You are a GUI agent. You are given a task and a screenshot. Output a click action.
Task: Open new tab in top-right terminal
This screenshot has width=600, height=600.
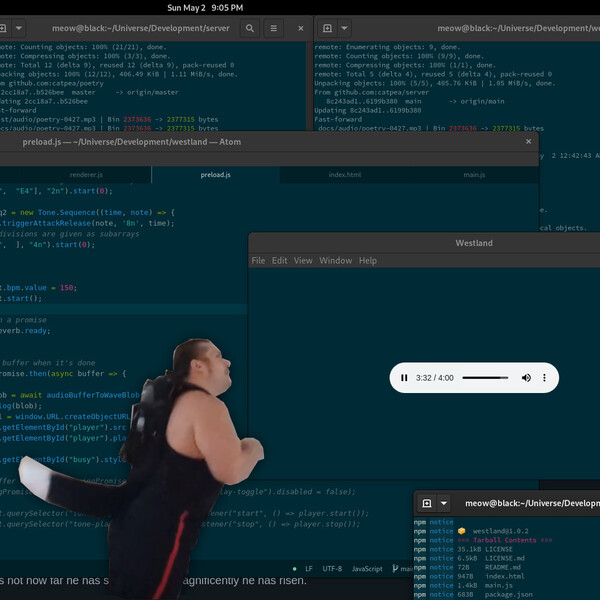pyautogui.click(x=327, y=28)
